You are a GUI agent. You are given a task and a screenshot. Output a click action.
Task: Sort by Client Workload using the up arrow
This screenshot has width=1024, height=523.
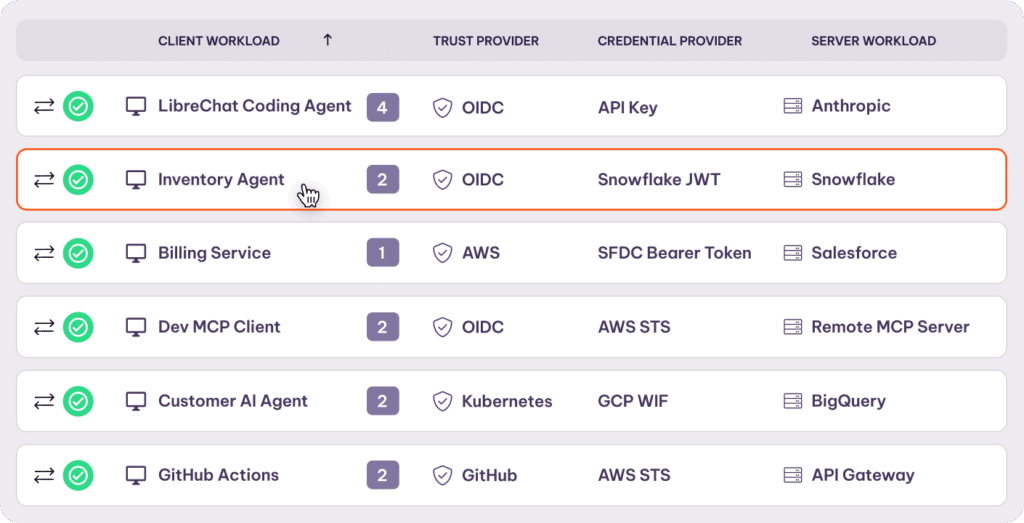(x=327, y=41)
